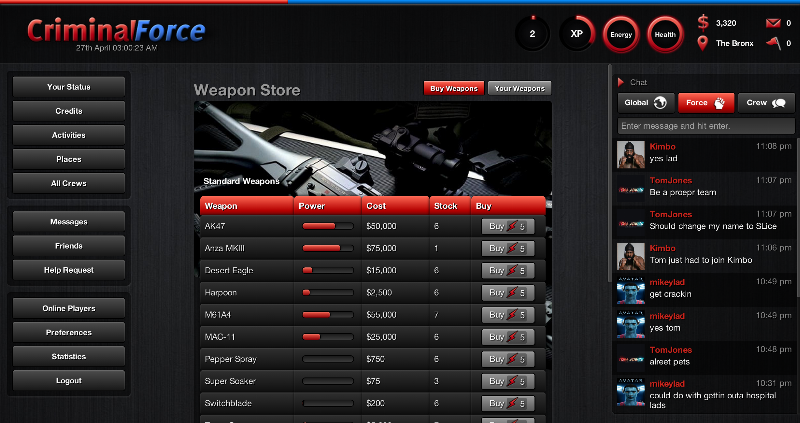The width and height of the screenshot is (800, 423).
Task: Buy the M61A4
Action: [x=508, y=315]
